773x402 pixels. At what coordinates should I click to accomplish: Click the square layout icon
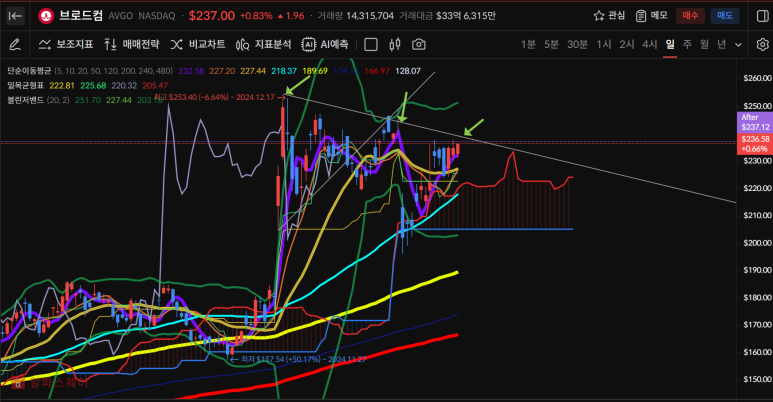(371, 45)
